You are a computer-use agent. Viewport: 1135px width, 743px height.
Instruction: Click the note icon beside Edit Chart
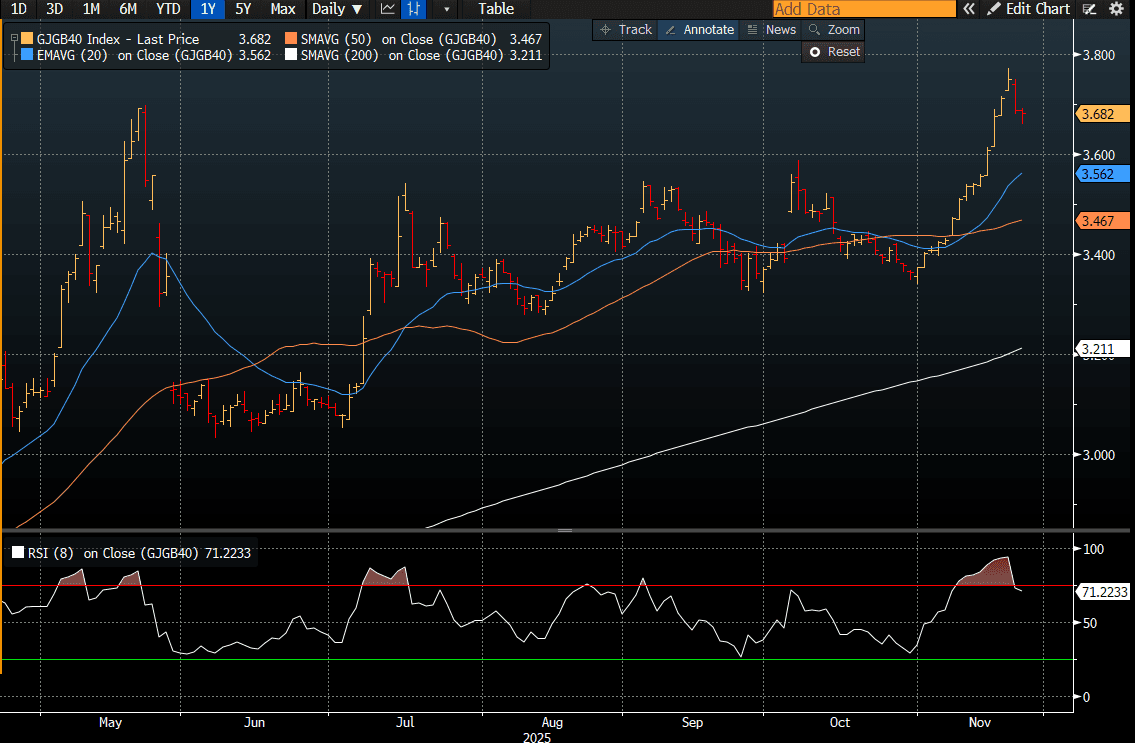coord(1091,9)
